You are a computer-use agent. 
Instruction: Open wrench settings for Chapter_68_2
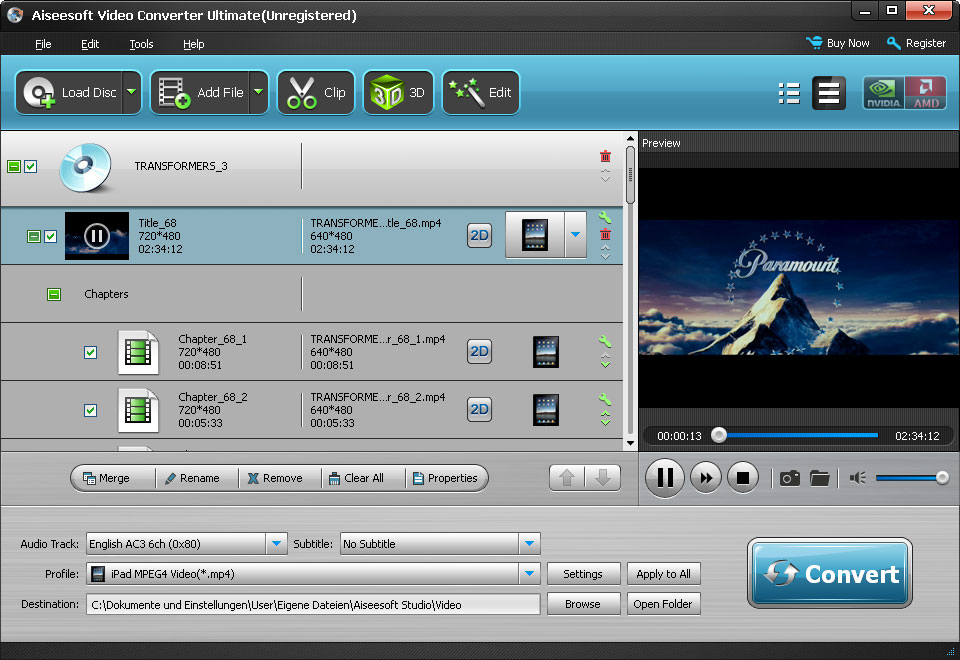605,399
